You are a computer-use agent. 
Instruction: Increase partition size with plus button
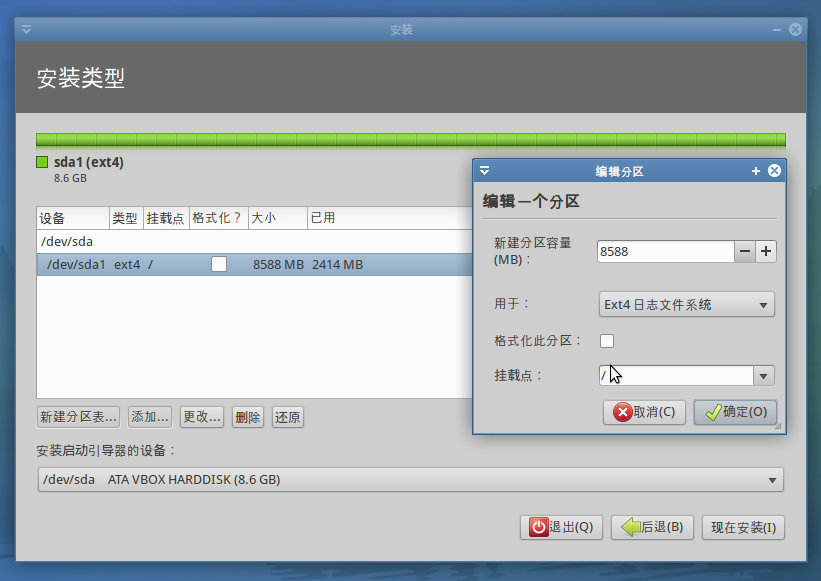point(766,251)
